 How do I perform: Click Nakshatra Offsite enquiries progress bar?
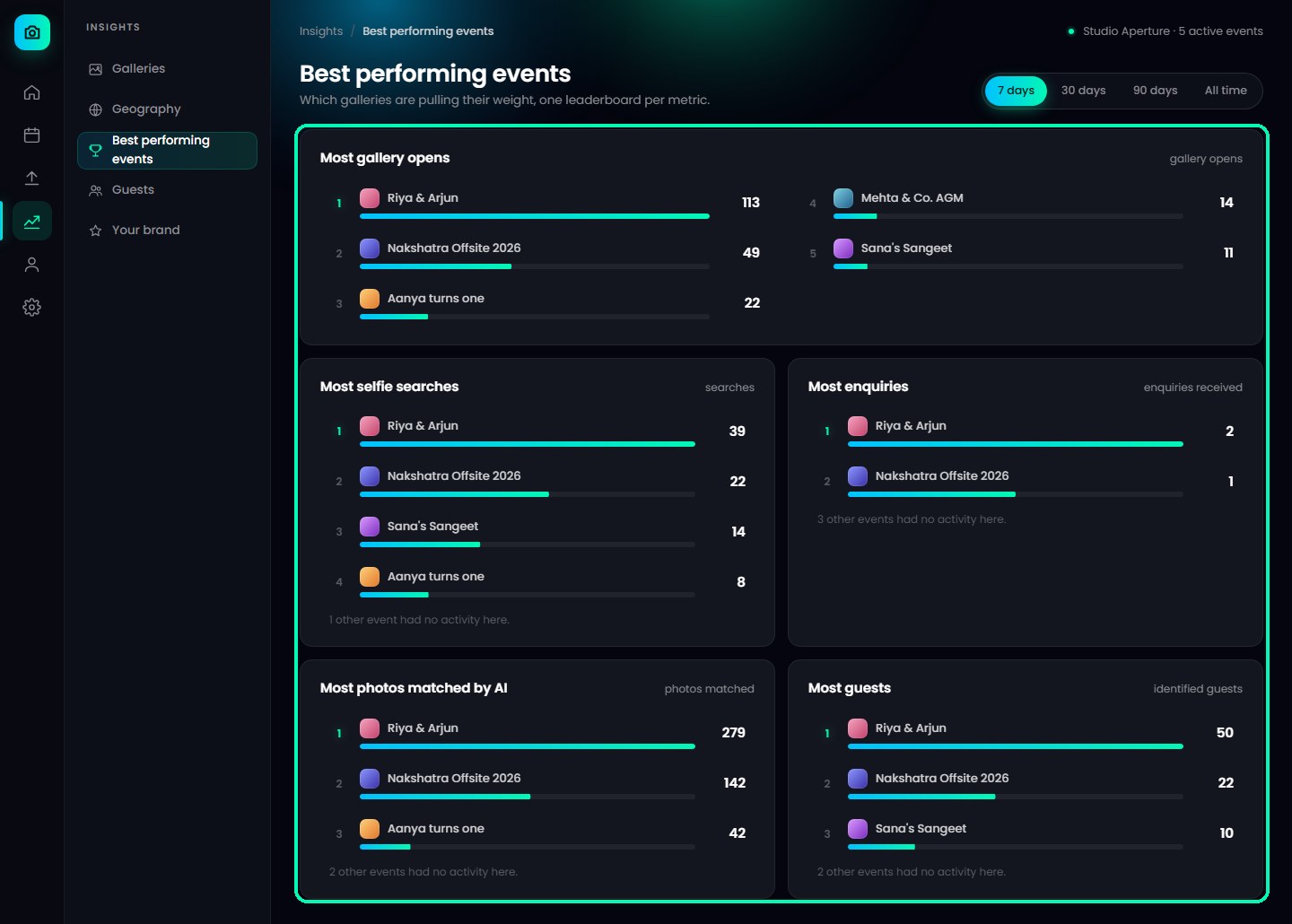(x=1016, y=494)
